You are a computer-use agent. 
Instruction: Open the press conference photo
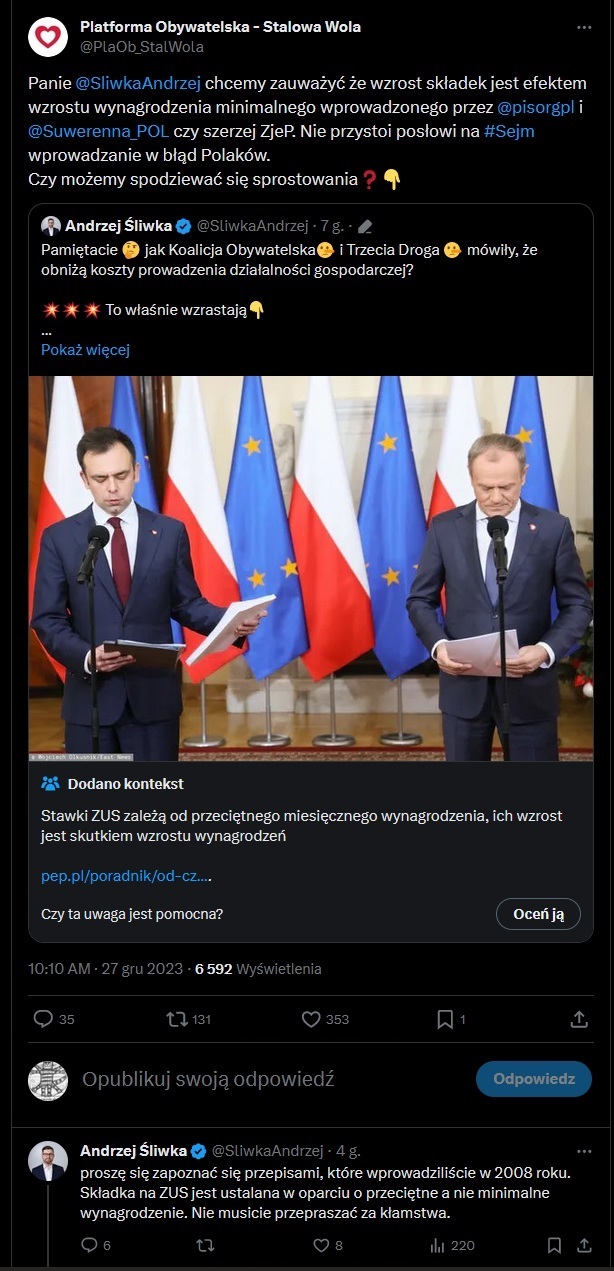310,568
